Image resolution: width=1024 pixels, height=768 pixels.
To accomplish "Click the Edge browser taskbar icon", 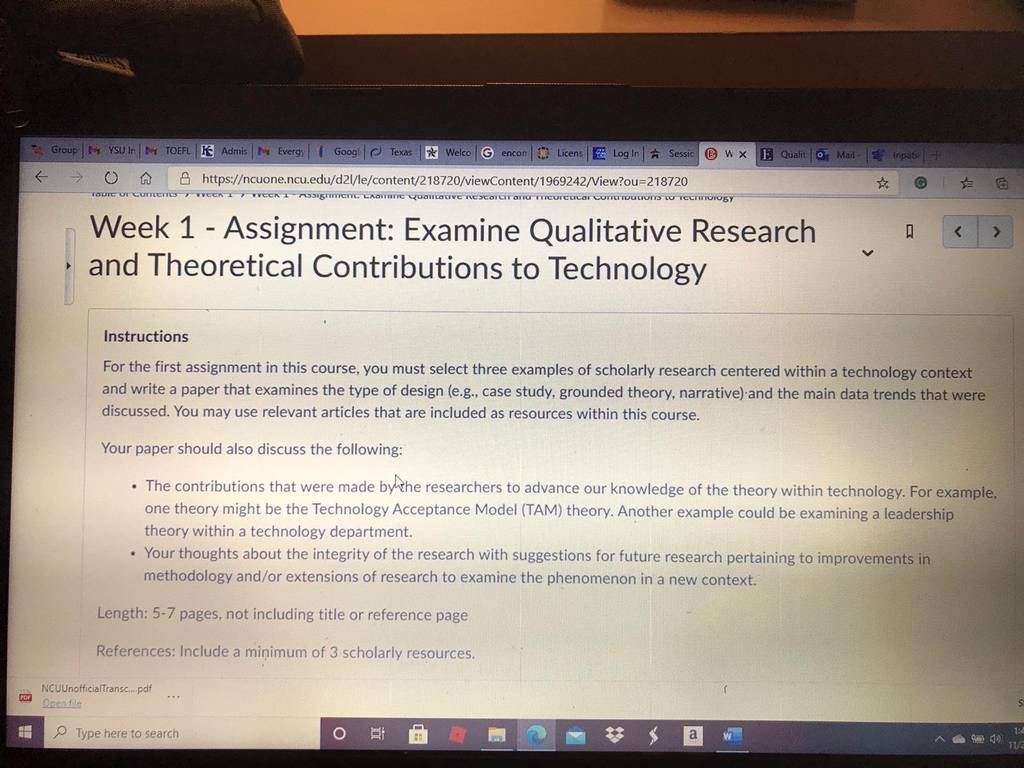I will [x=536, y=736].
